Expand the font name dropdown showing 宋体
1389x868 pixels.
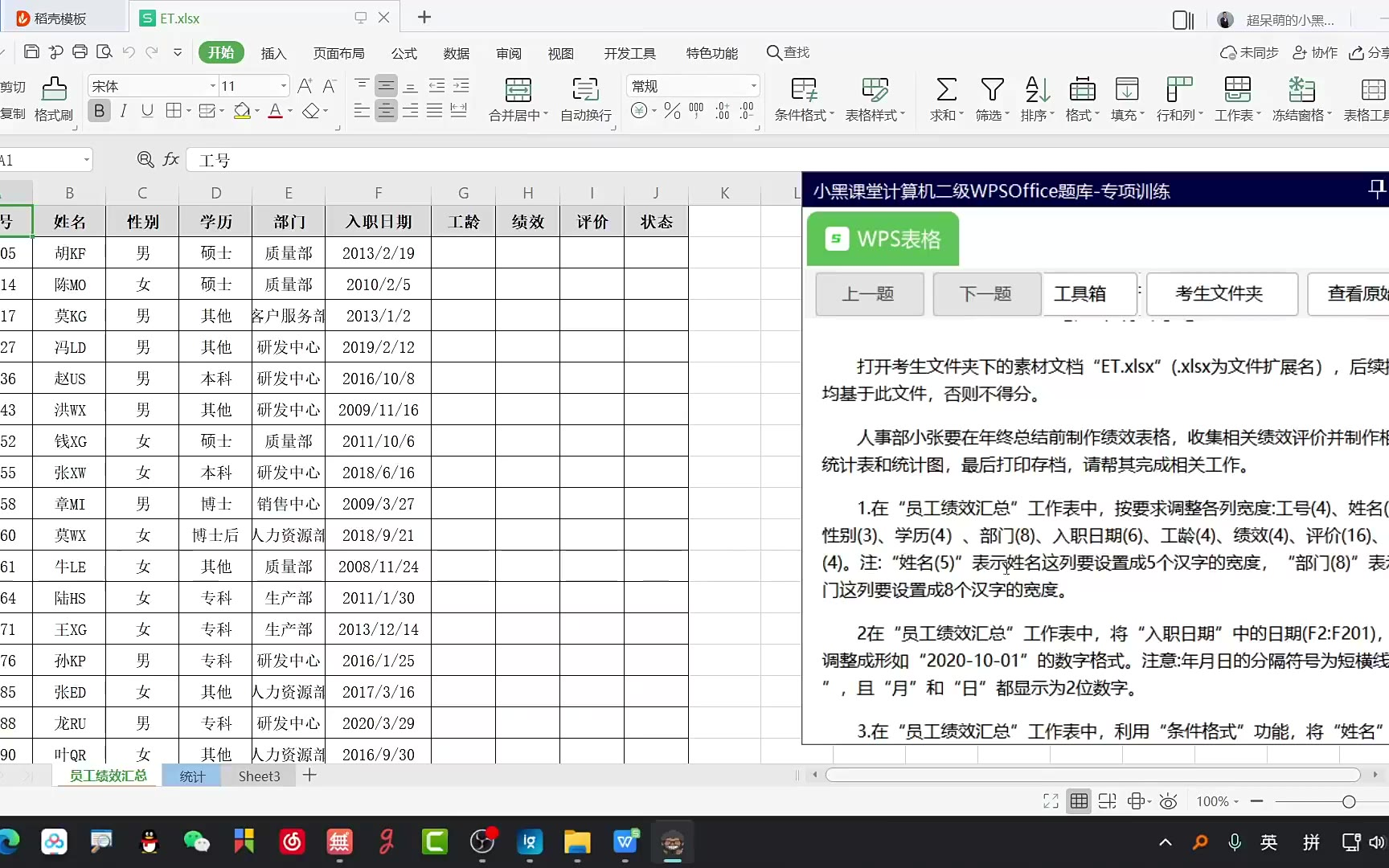(212, 86)
